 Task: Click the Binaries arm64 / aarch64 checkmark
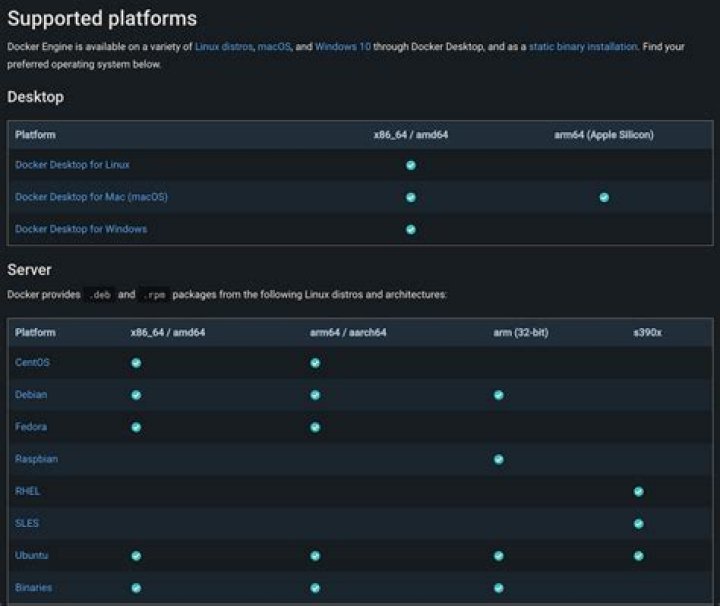click(315, 588)
